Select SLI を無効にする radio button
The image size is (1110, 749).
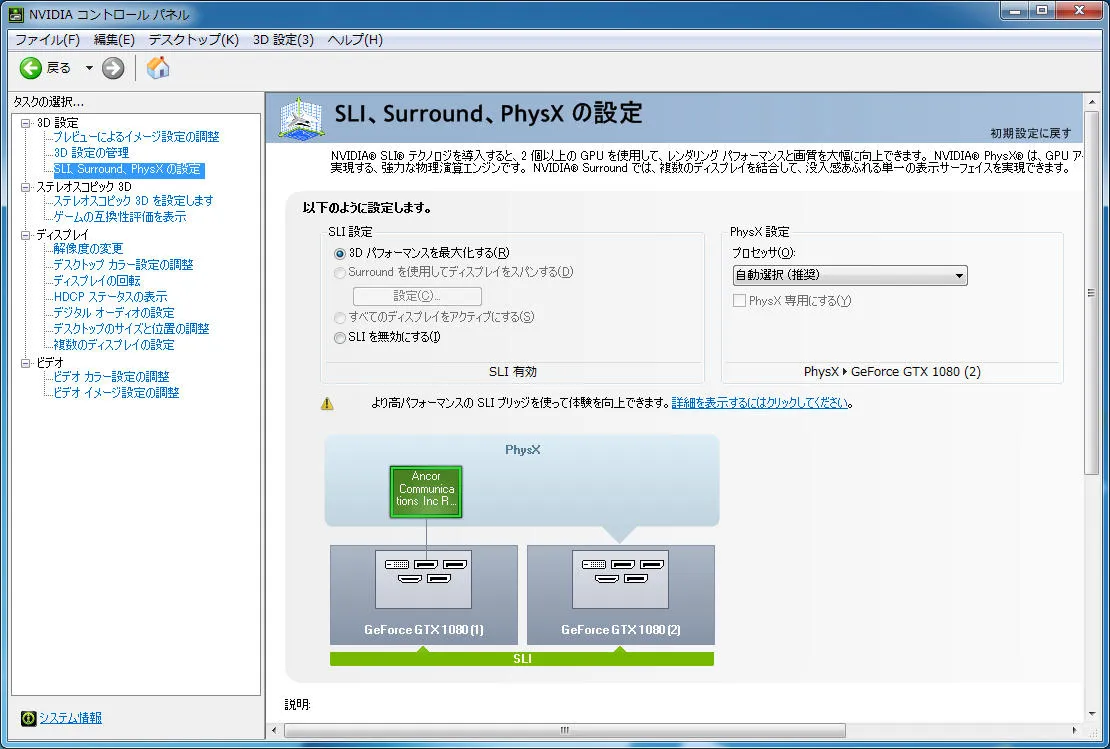(340, 338)
